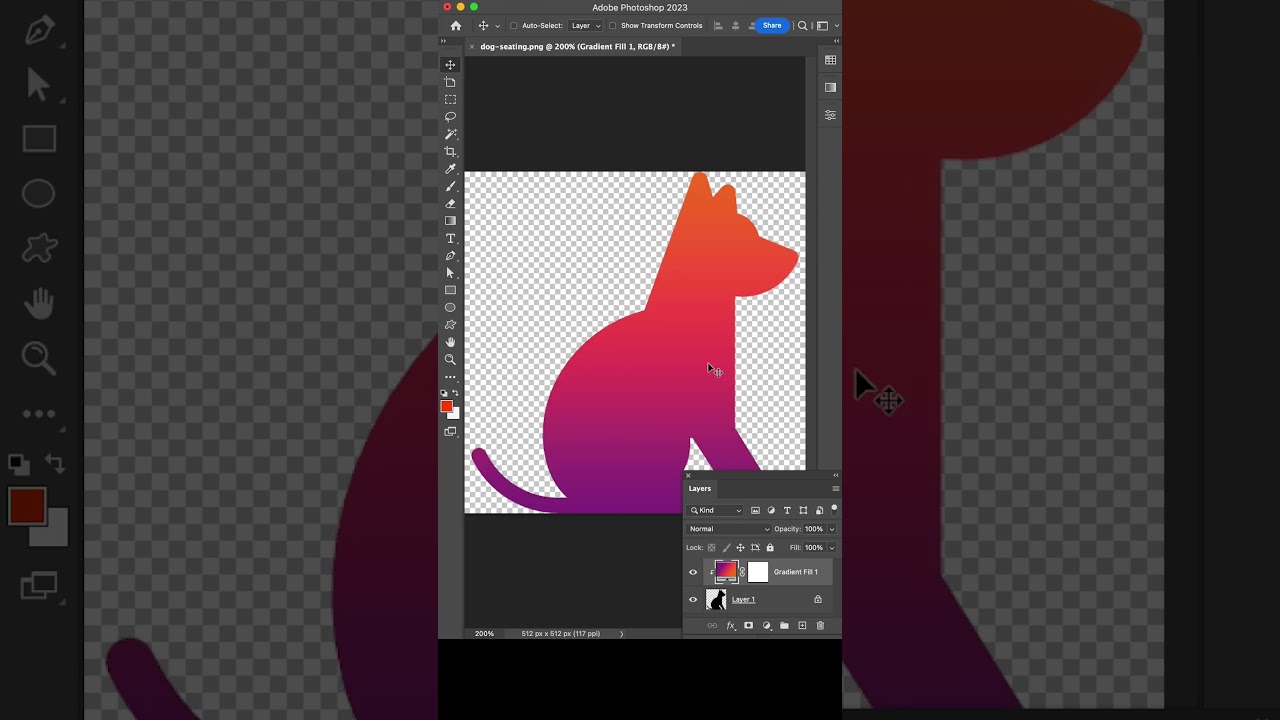Open the Create adjustment layer menu
1280x720 pixels.
[766, 626]
